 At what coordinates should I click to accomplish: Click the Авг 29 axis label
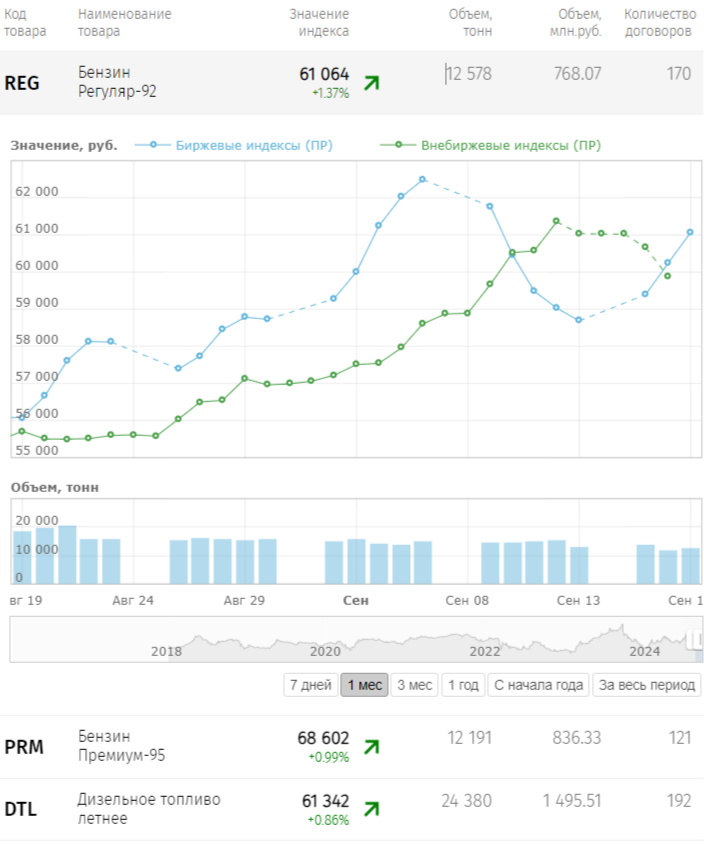tap(244, 601)
